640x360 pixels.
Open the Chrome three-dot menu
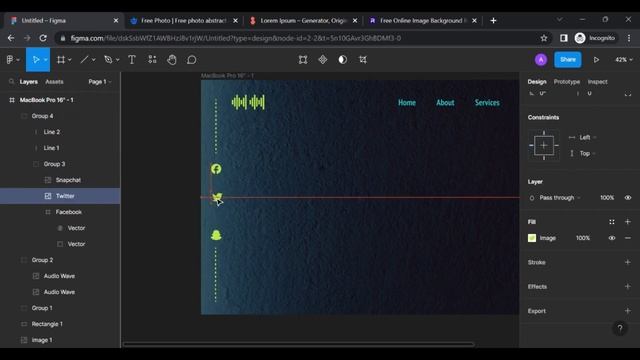click(629, 38)
